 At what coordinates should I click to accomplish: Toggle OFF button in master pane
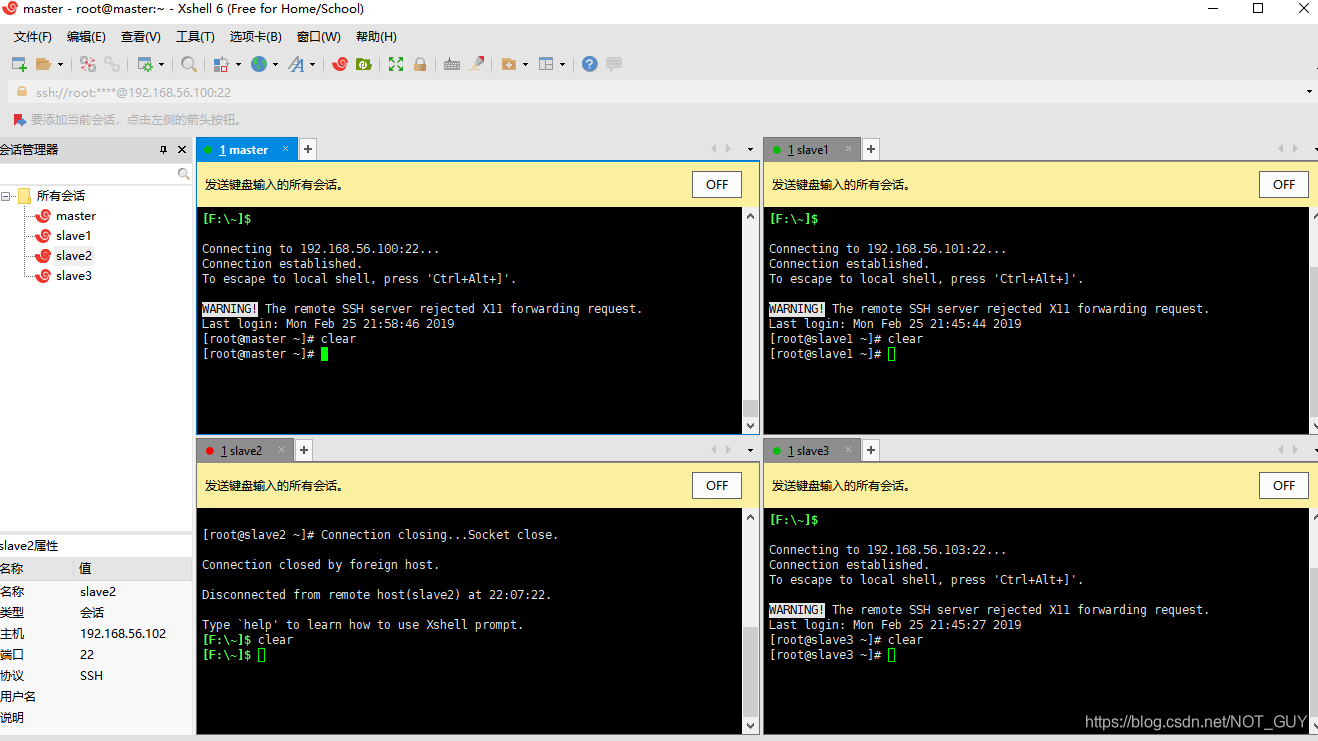[717, 185]
